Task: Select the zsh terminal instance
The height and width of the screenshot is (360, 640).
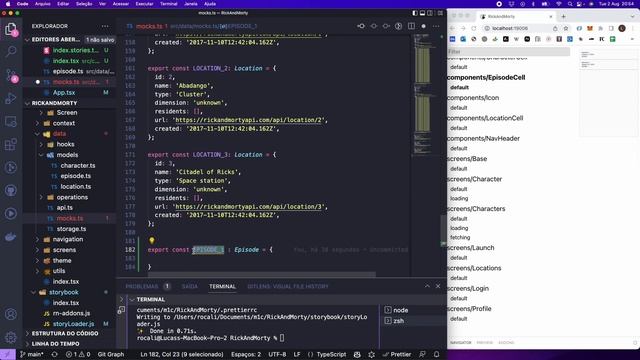Action: tap(398, 321)
